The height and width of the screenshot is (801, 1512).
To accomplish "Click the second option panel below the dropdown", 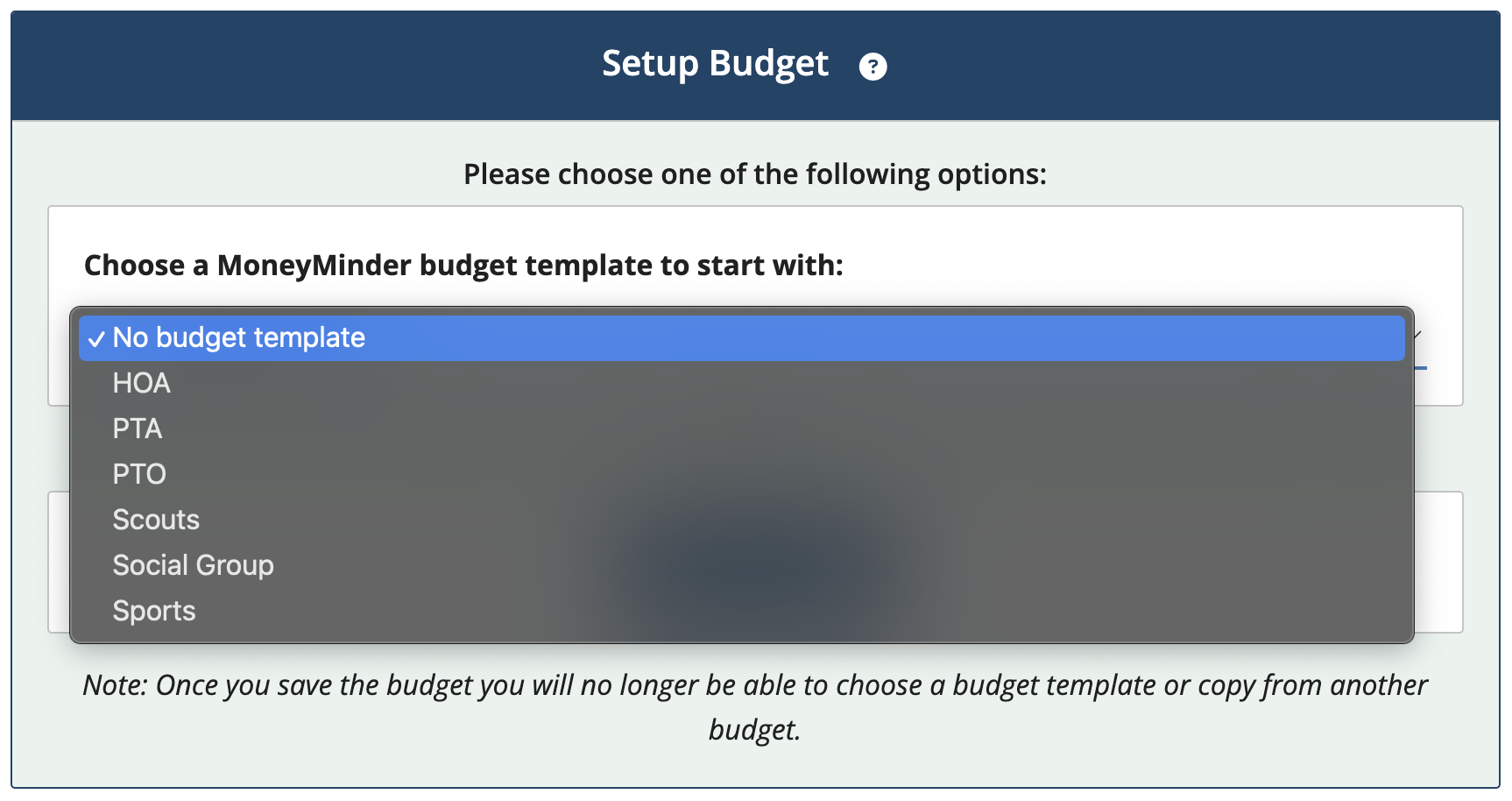I will coord(1438,562).
